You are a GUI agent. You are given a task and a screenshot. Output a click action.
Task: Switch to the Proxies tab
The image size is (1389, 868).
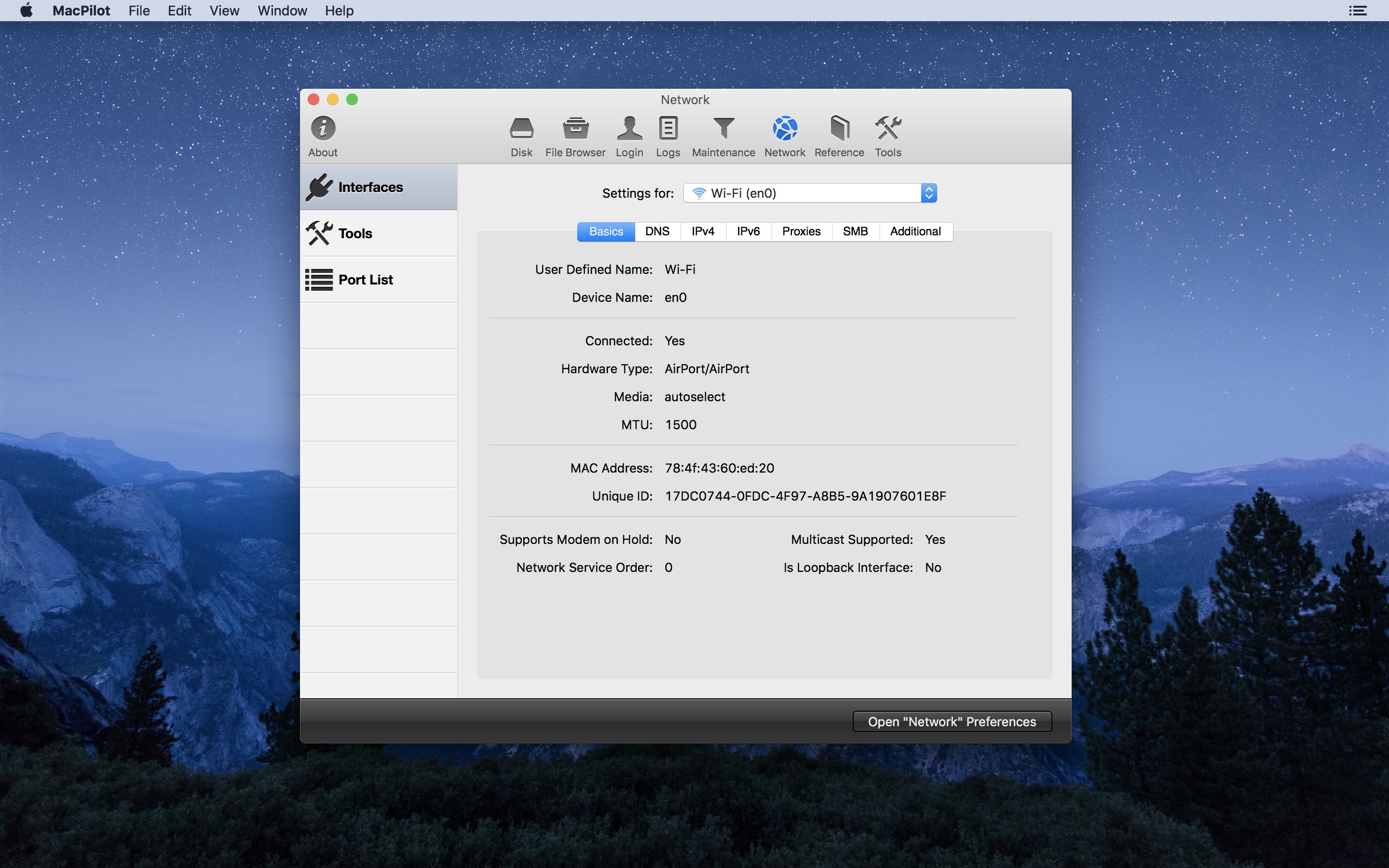(801, 231)
